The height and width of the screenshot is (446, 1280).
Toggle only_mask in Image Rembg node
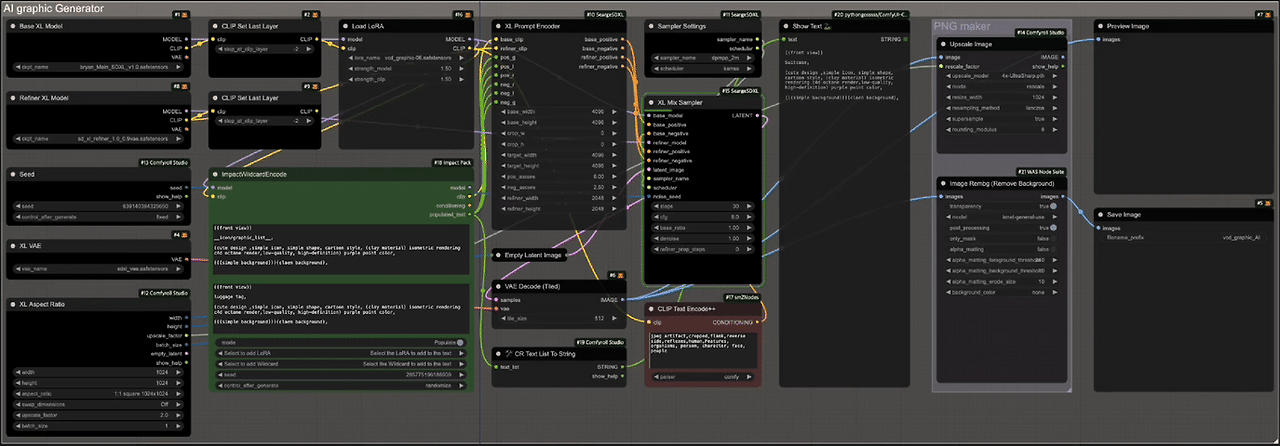(1001, 238)
